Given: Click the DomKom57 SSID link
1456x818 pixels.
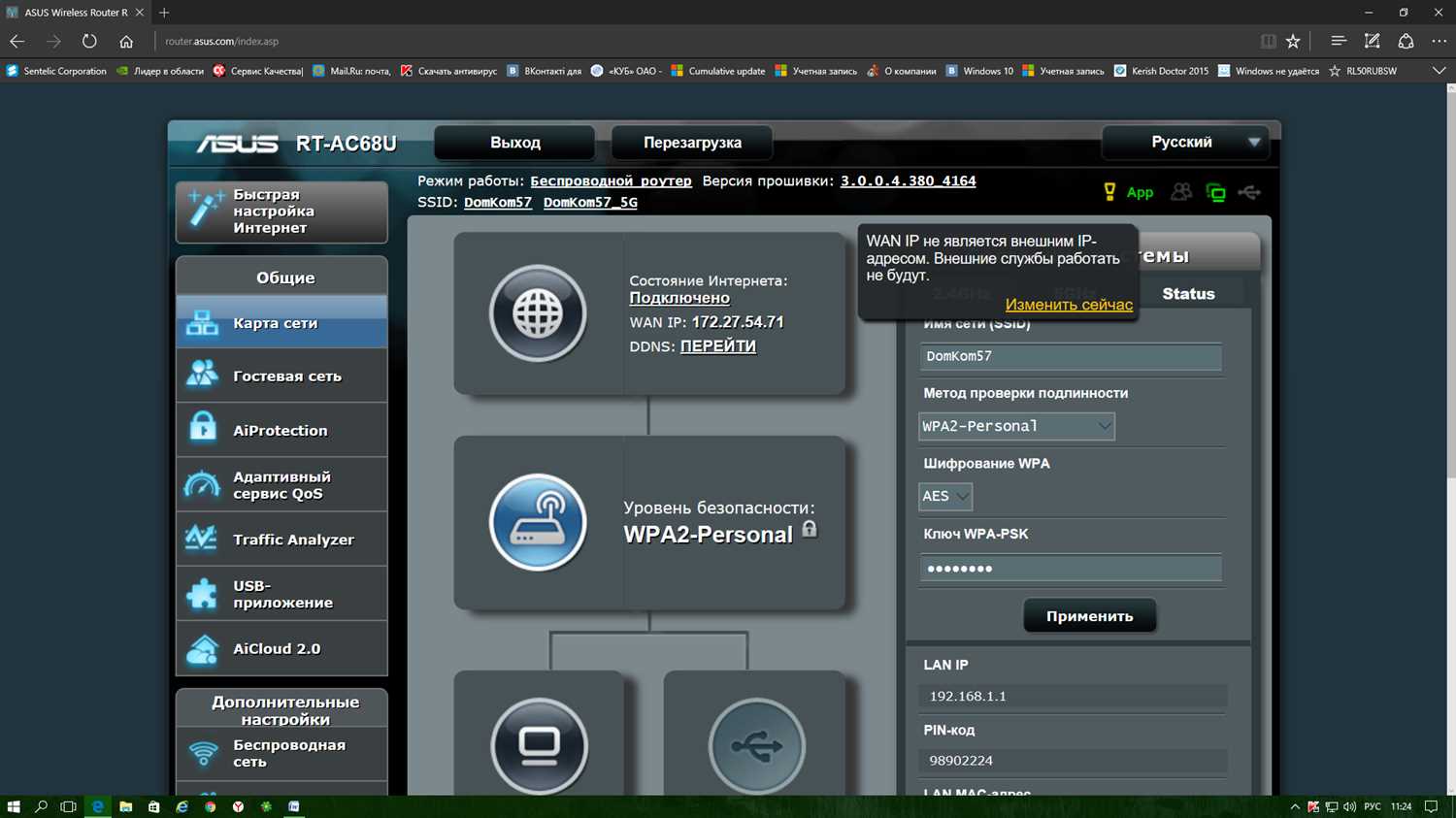Looking at the screenshot, I should [498, 202].
